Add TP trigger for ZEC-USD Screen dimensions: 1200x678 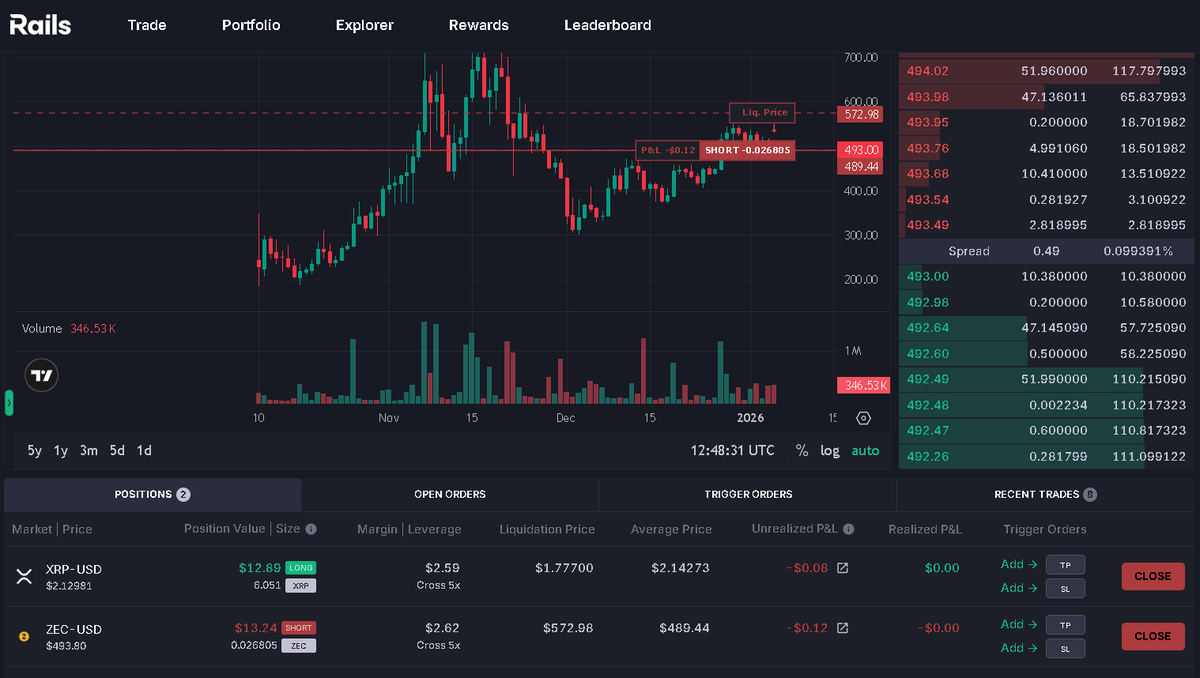point(1065,624)
